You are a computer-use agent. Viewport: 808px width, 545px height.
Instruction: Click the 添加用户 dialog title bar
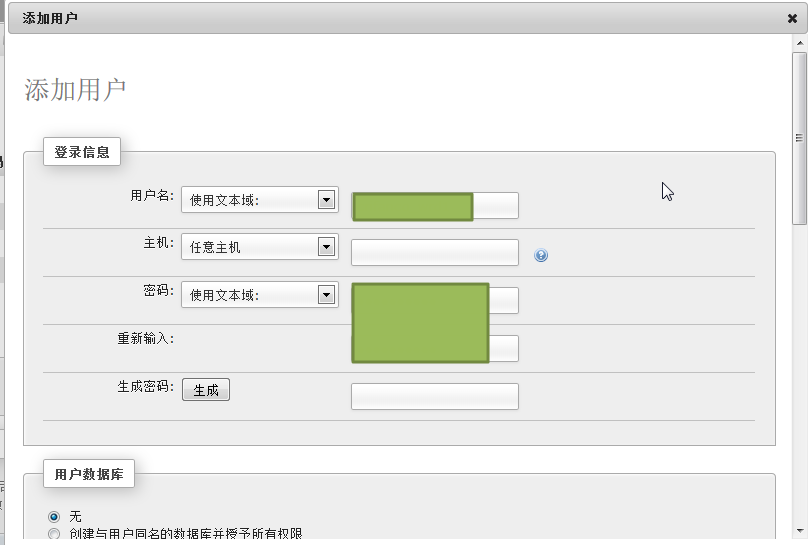400,18
